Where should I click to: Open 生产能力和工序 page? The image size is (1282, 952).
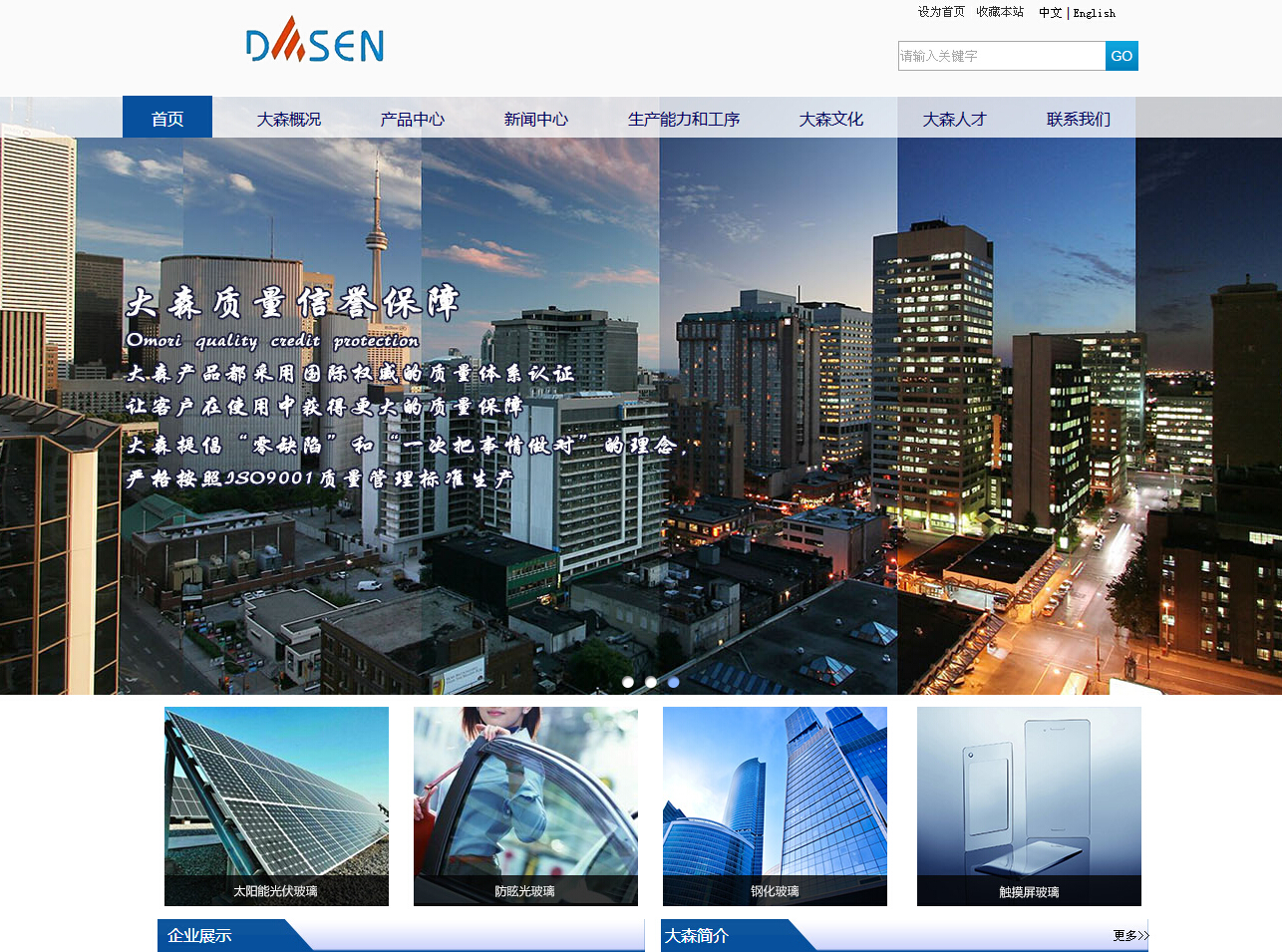[684, 119]
